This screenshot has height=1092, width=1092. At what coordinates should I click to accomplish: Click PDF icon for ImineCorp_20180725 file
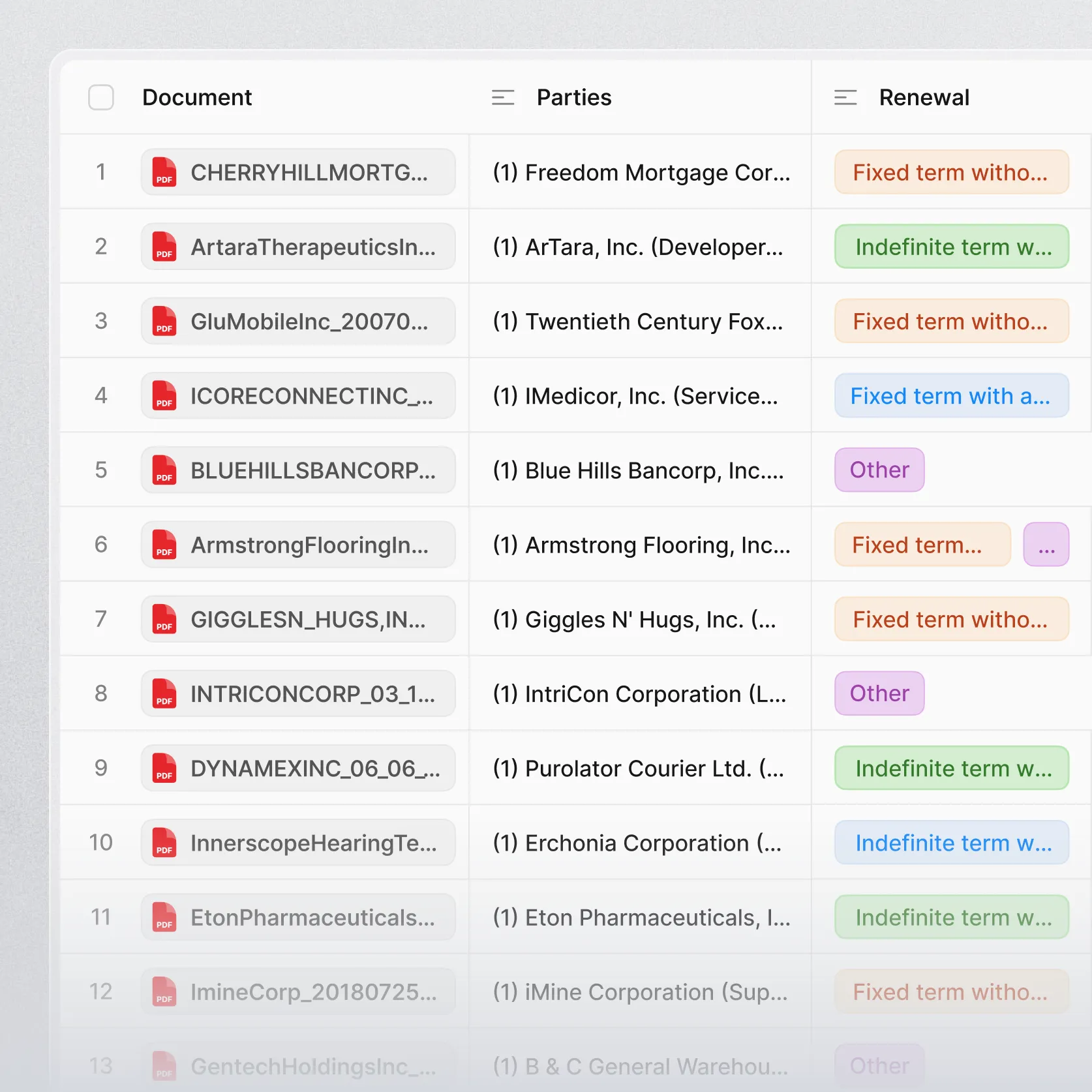[164, 991]
